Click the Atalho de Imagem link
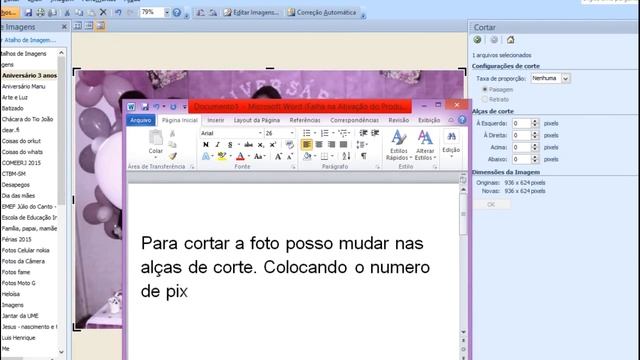640x360 pixels. tap(30, 40)
